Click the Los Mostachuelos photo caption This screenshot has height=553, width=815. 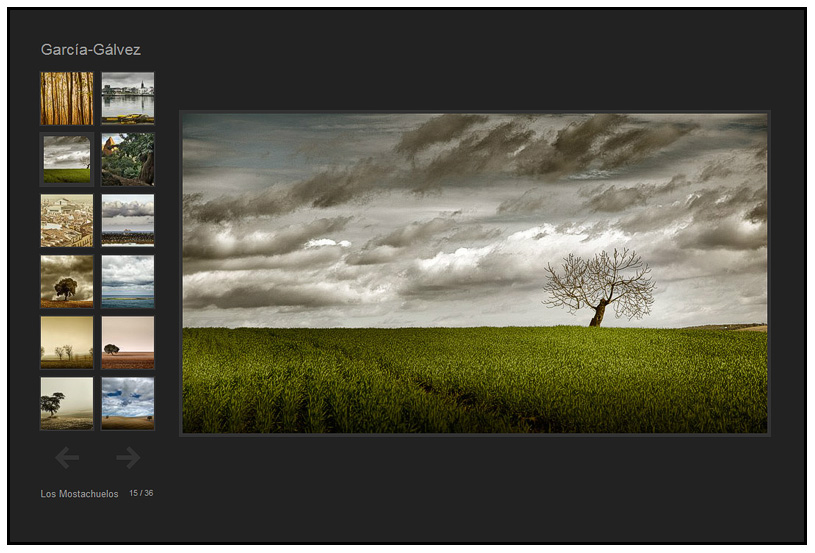(80, 494)
